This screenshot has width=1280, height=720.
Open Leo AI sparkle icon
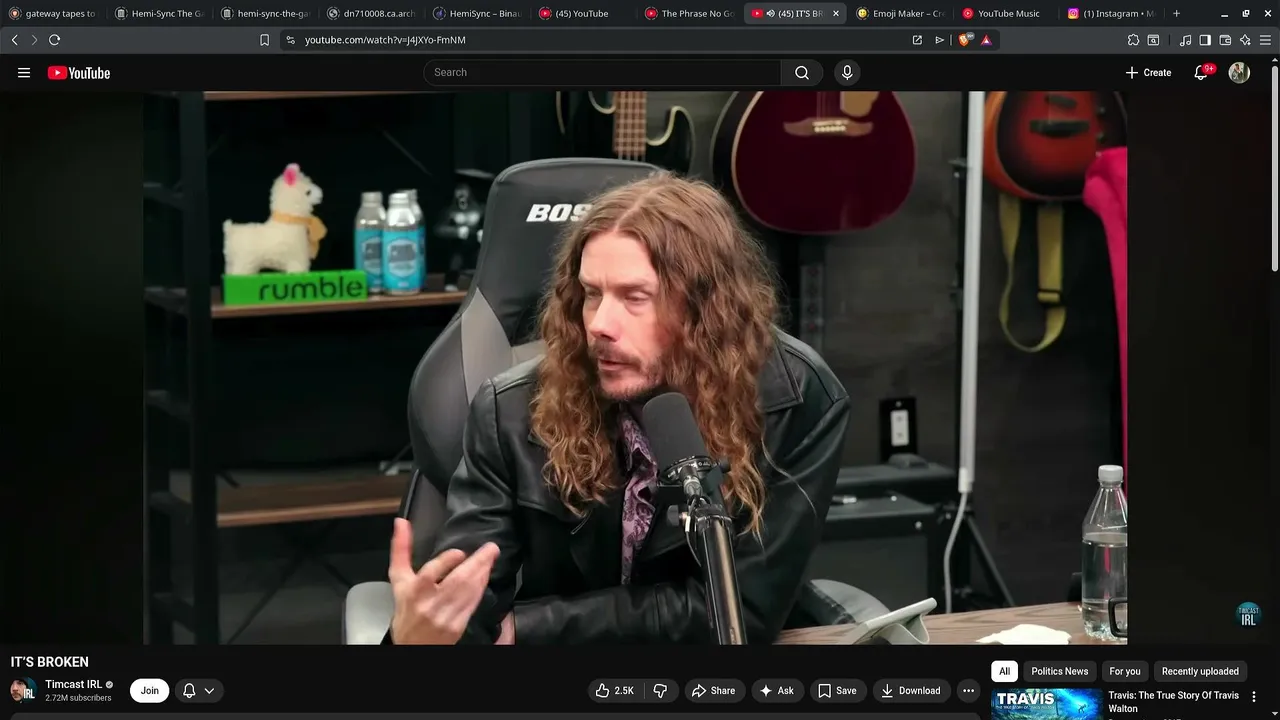click(x=1245, y=40)
